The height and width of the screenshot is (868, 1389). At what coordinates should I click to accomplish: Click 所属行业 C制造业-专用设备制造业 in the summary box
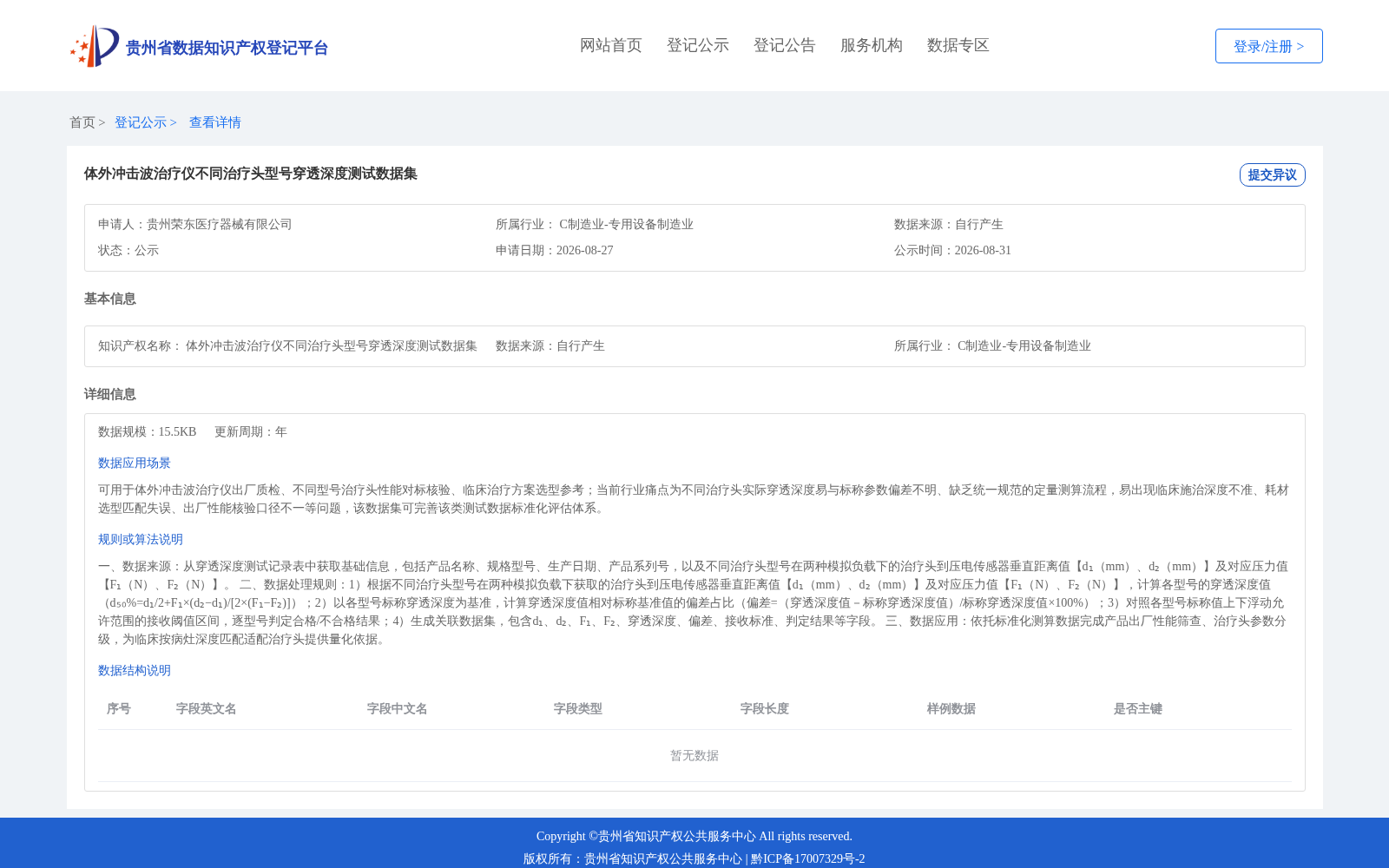click(x=595, y=224)
